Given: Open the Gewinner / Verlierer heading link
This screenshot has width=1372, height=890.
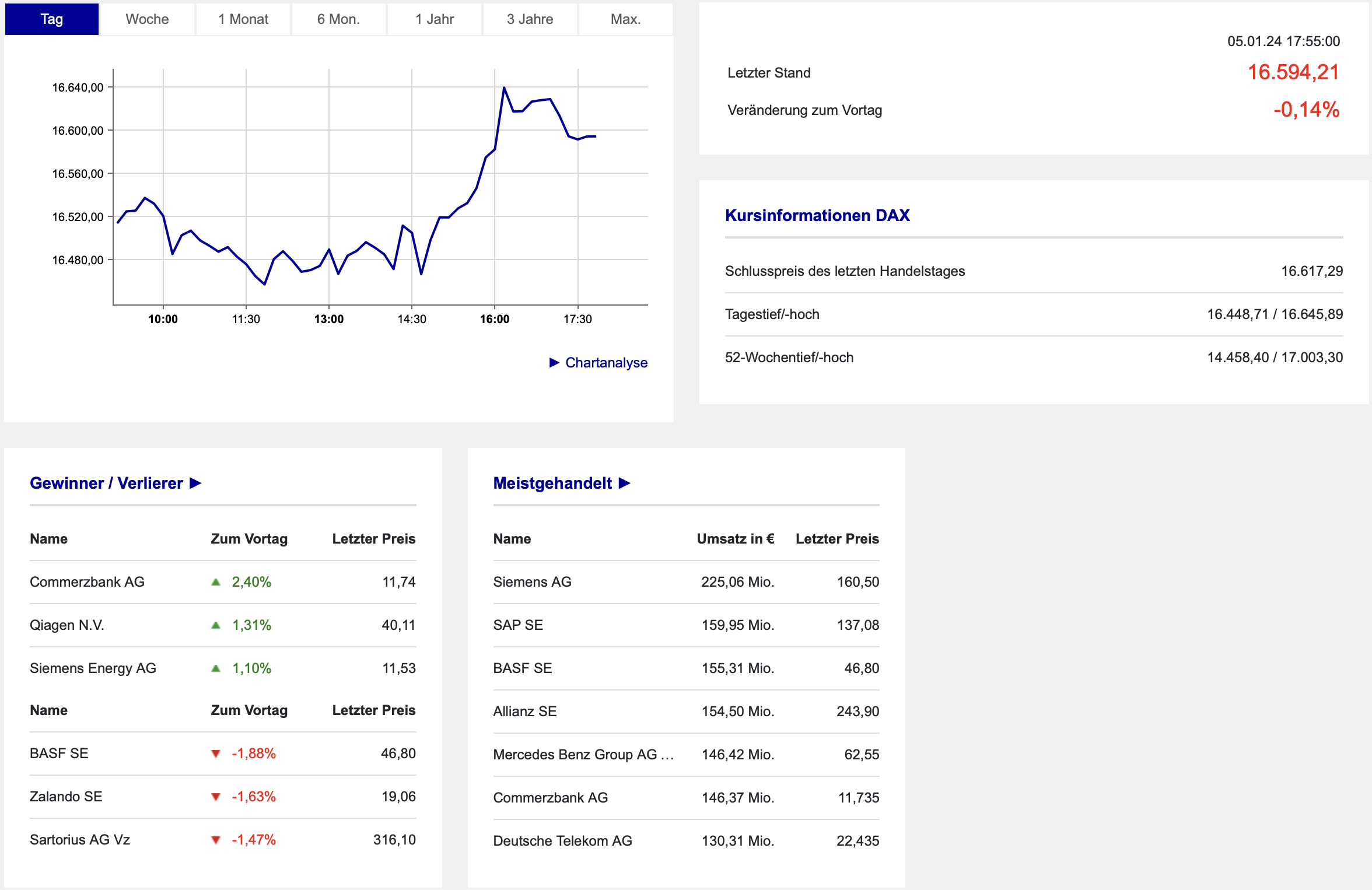Looking at the screenshot, I should coord(106,483).
